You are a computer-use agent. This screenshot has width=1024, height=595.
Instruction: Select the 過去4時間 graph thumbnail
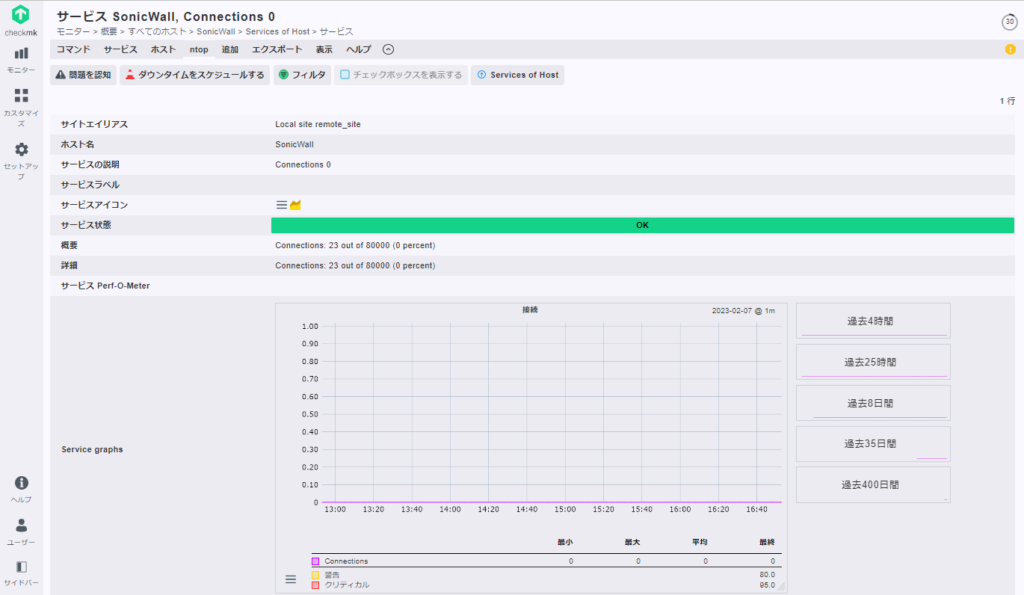coord(873,321)
